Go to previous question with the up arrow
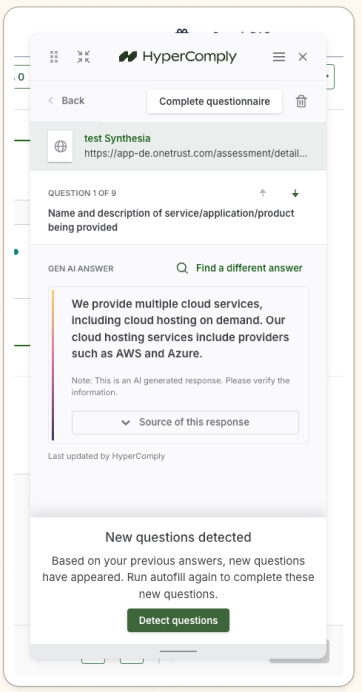Image resolution: width=362 pixels, height=692 pixels. pyautogui.click(x=263, y=193)
